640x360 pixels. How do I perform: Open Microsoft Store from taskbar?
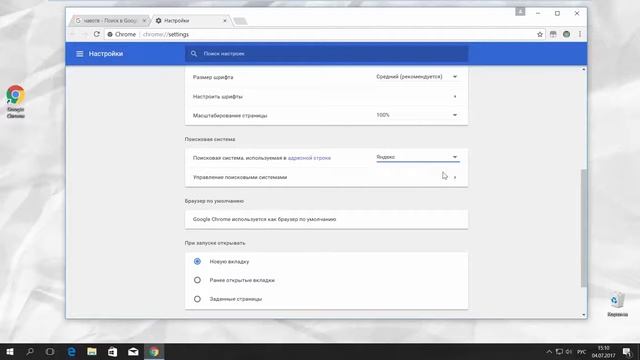point(112,352)
